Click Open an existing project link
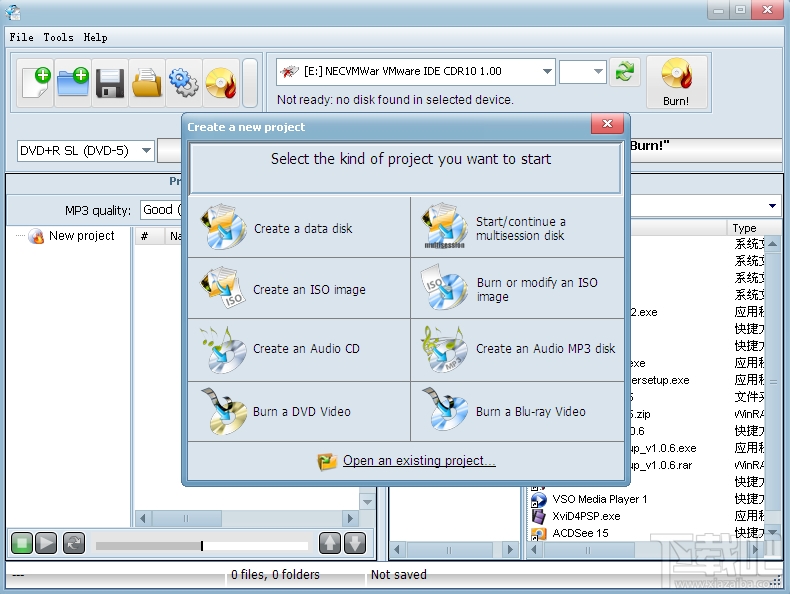 [419, 460]
